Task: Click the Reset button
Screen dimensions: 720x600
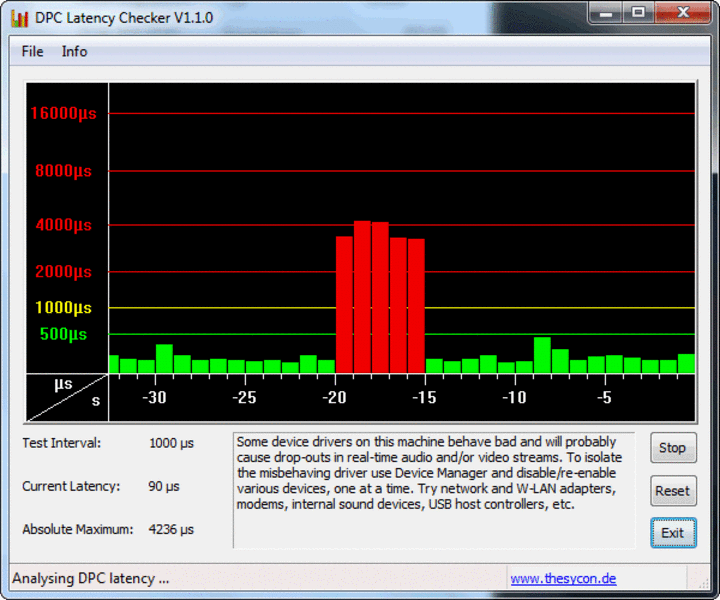Action: [x=673, y=491]
